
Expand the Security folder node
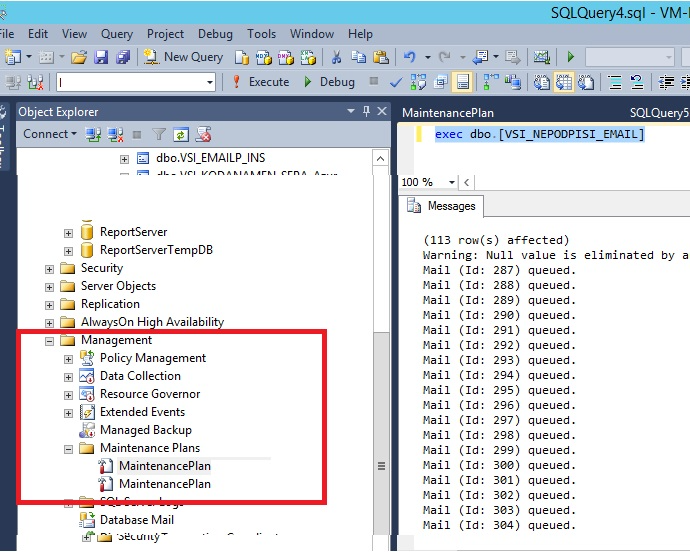pyautogui.click(x=49, y=269)
